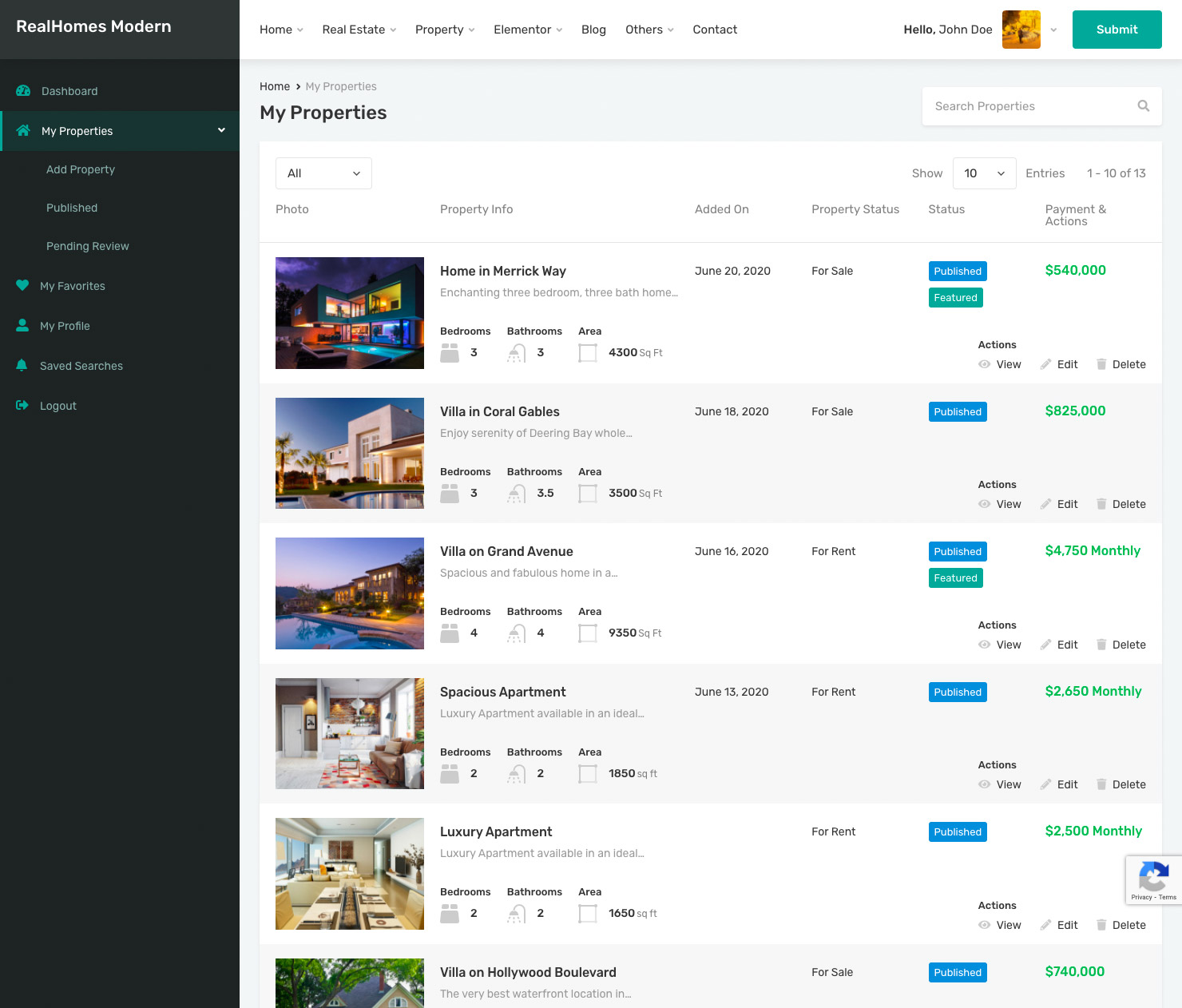
Task: Click trash icon for Home in Merrick Way
Action: 1101,364
